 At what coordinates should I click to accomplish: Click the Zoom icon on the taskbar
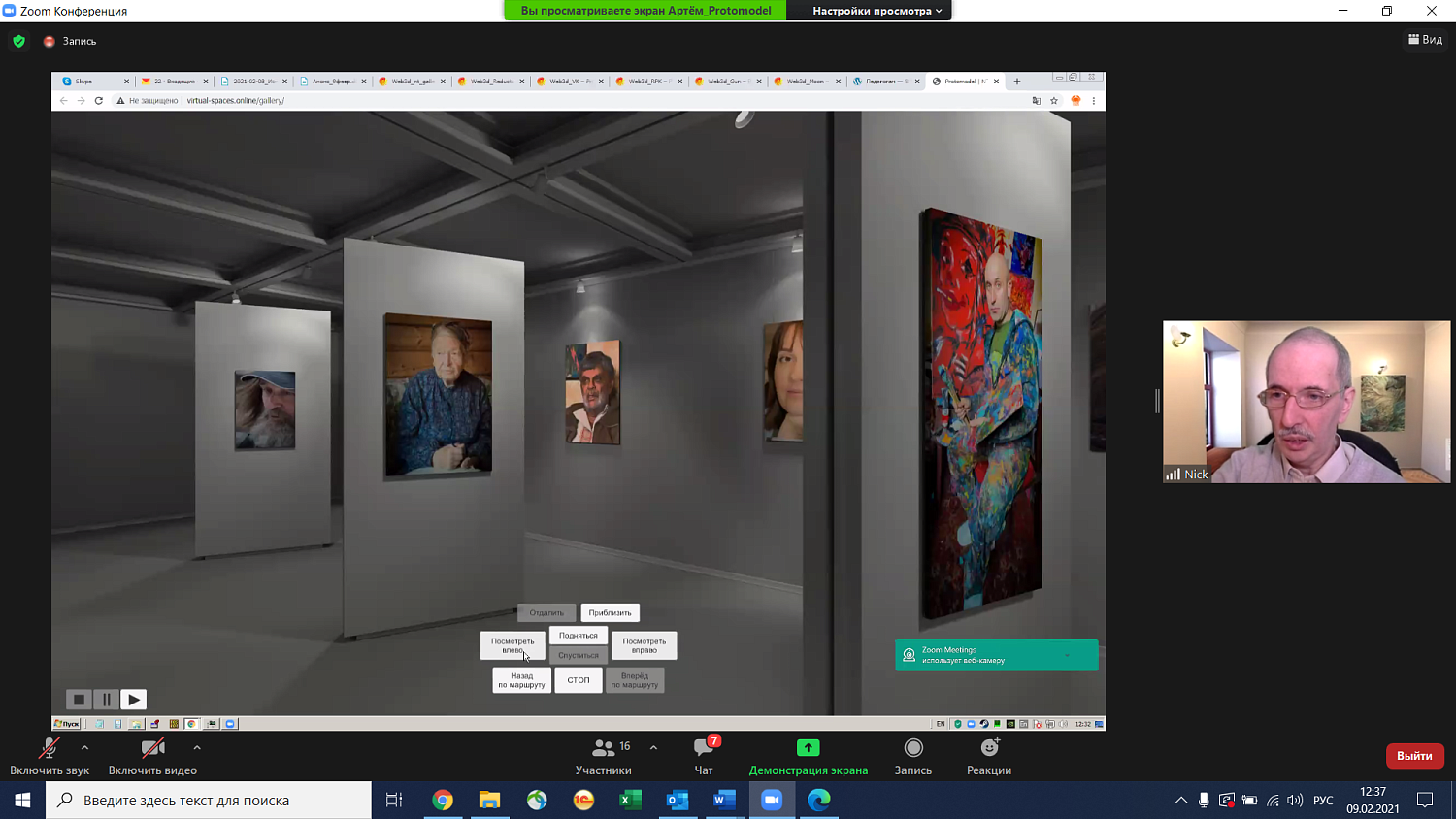[772, 801]
